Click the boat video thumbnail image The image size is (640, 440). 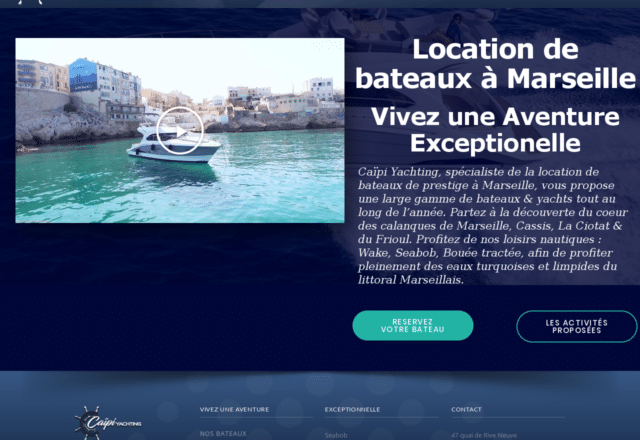click(x=180, y=130)
